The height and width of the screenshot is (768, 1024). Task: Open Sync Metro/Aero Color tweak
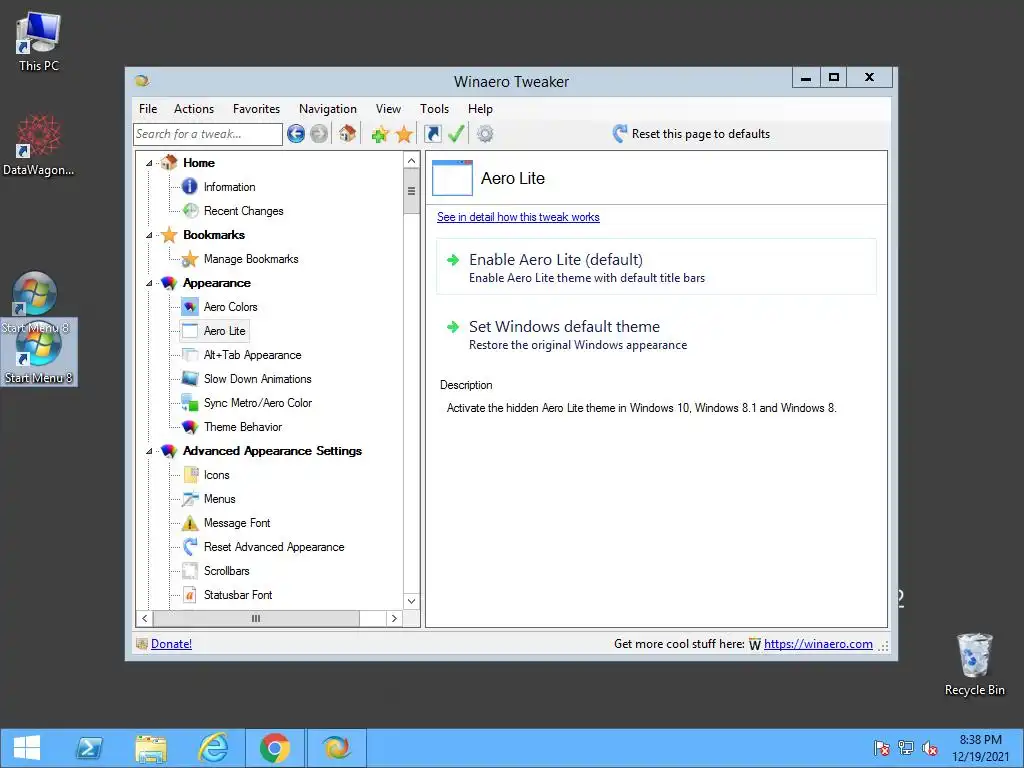click(257, 403)
